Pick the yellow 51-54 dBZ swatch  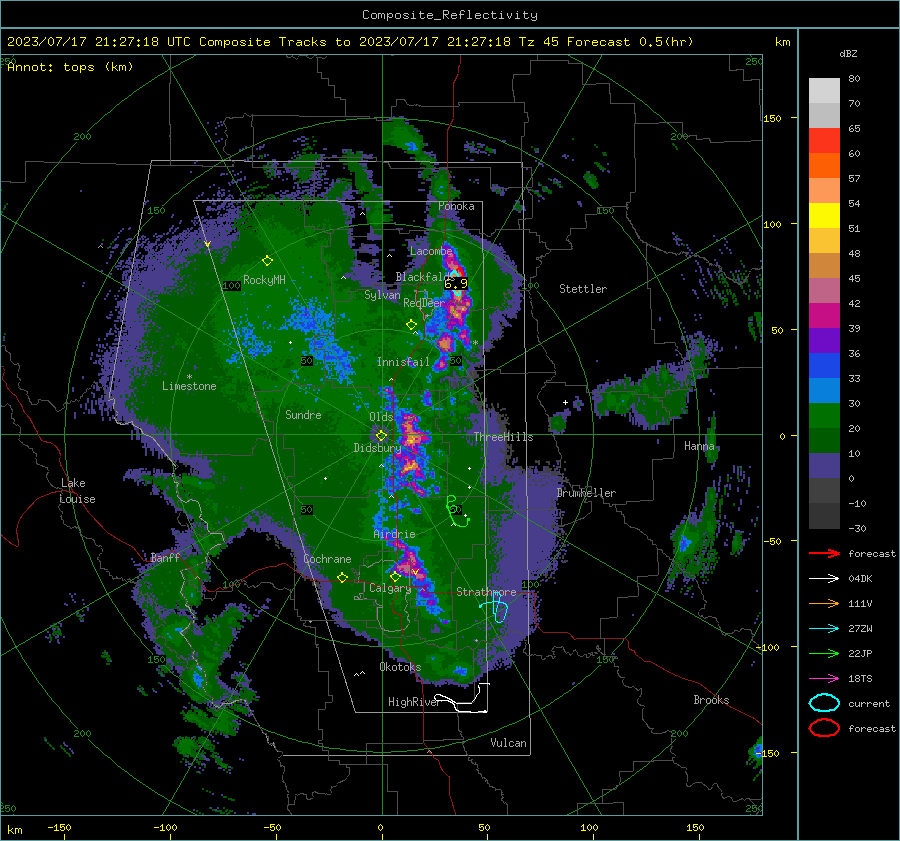tap(824, 216)
